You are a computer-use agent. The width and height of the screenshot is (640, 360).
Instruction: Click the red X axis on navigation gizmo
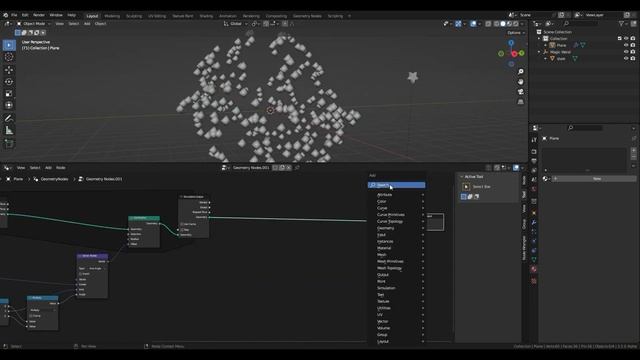click(x=514, y=54)
